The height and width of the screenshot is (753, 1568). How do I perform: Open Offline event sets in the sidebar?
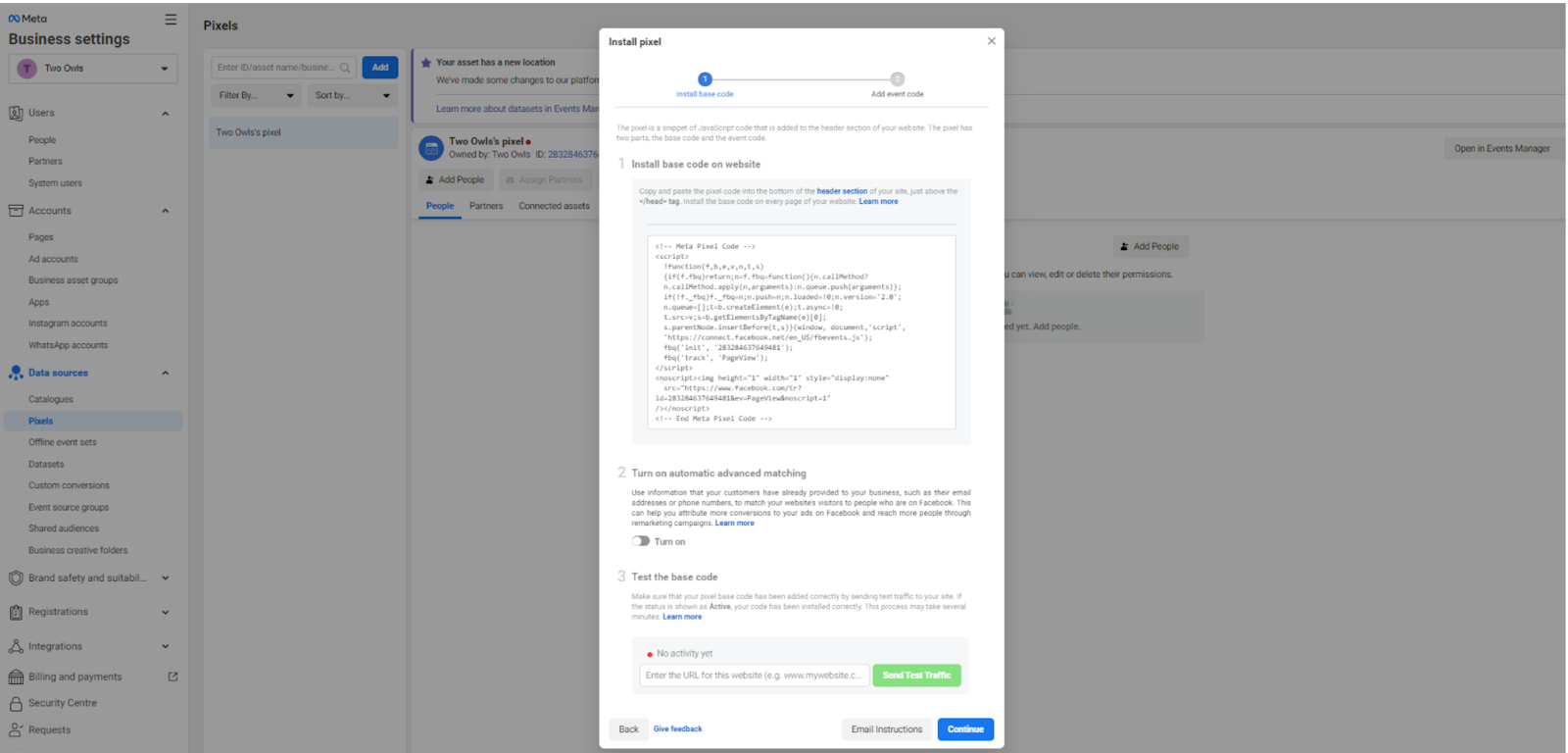point(63,443)
